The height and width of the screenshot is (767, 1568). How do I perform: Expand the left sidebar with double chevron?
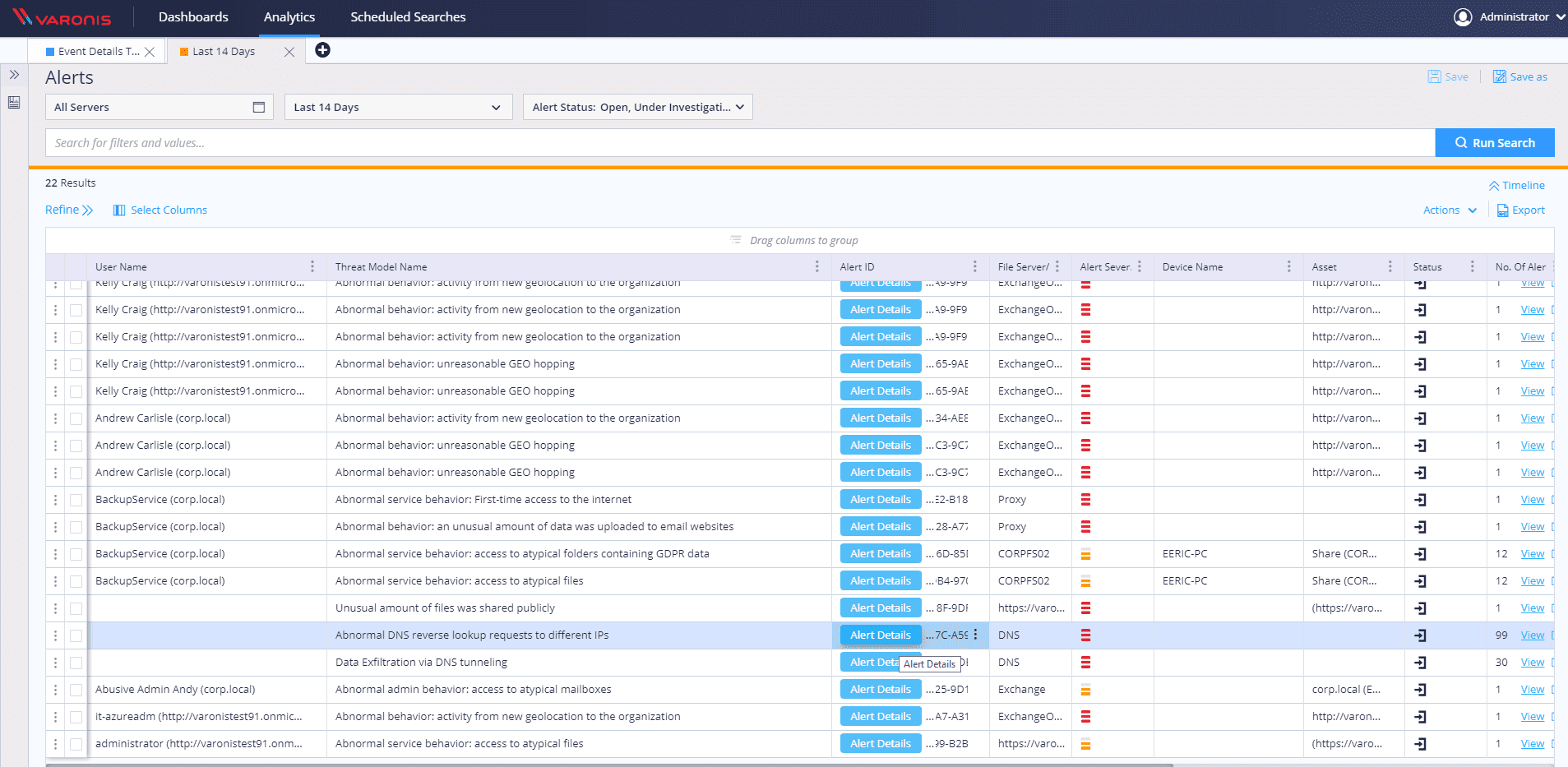pos(14,75)
